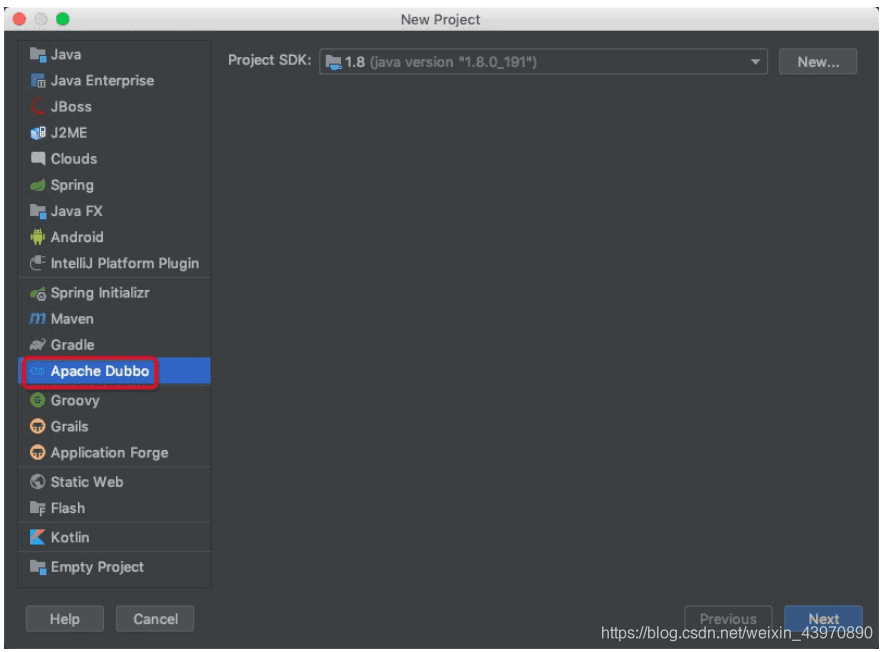Screen dimensions: 883x652
Task: Click the Application Forge icon
Action: (x=38, y=453)
